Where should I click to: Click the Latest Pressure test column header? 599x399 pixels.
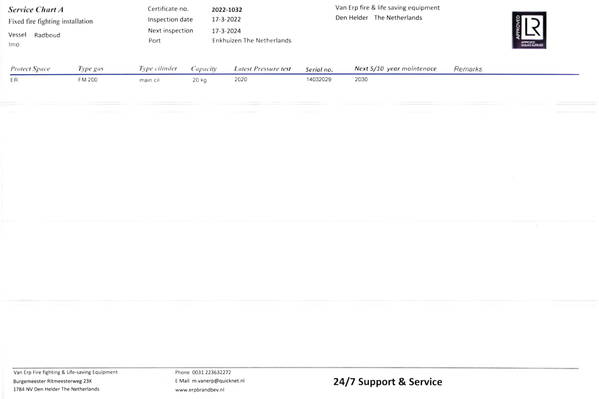[262, 69]
